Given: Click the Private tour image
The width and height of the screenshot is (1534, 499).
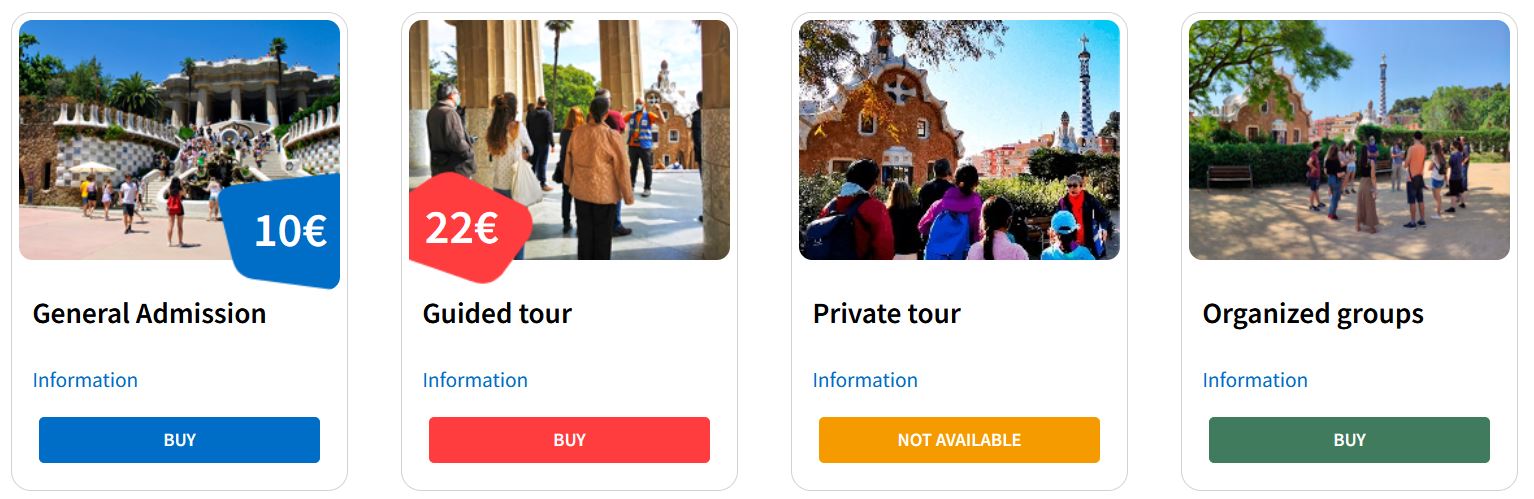Looking at the screenshot, I should pos(959,140).
